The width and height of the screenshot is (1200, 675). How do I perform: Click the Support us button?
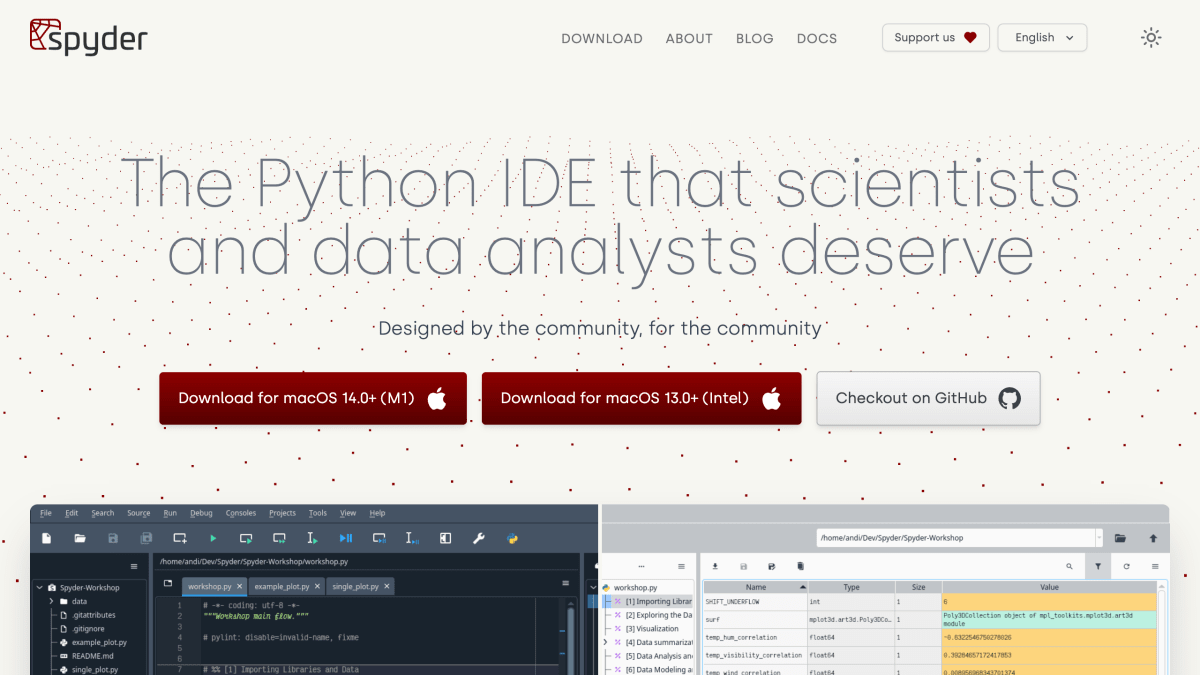click(x=936, y=38)
